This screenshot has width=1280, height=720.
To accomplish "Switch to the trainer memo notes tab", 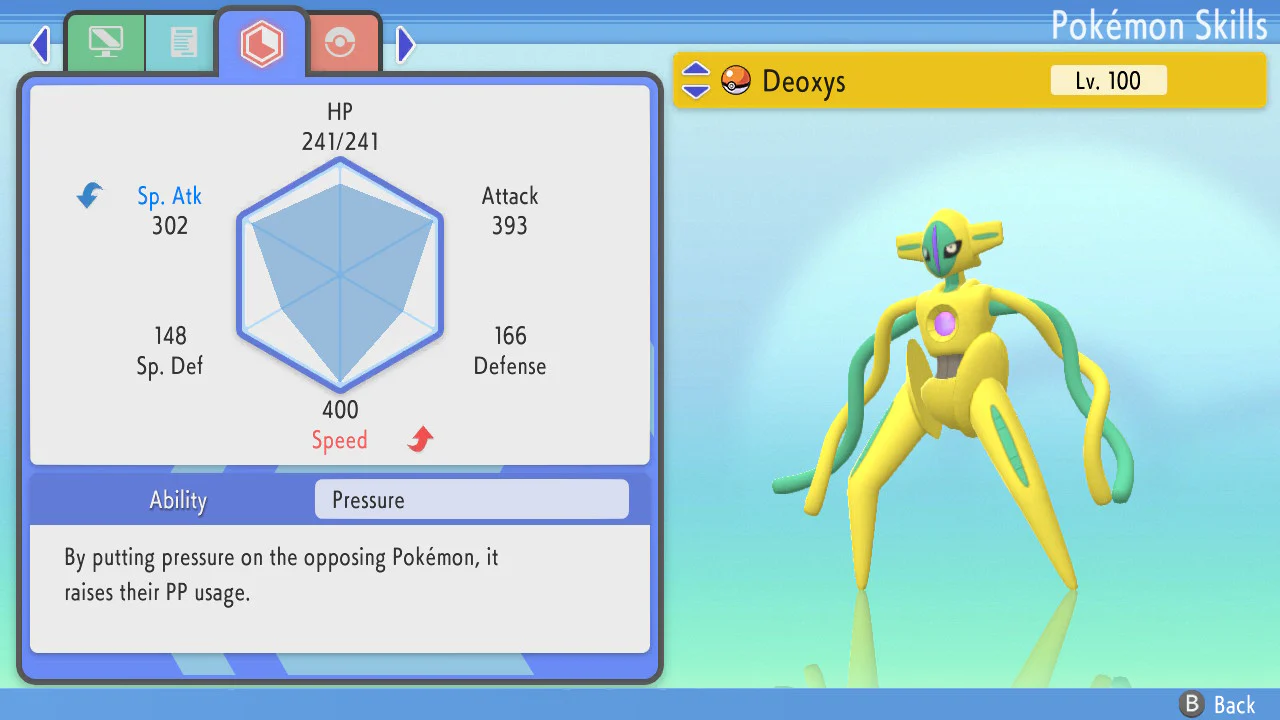I will tap(182, 43).
